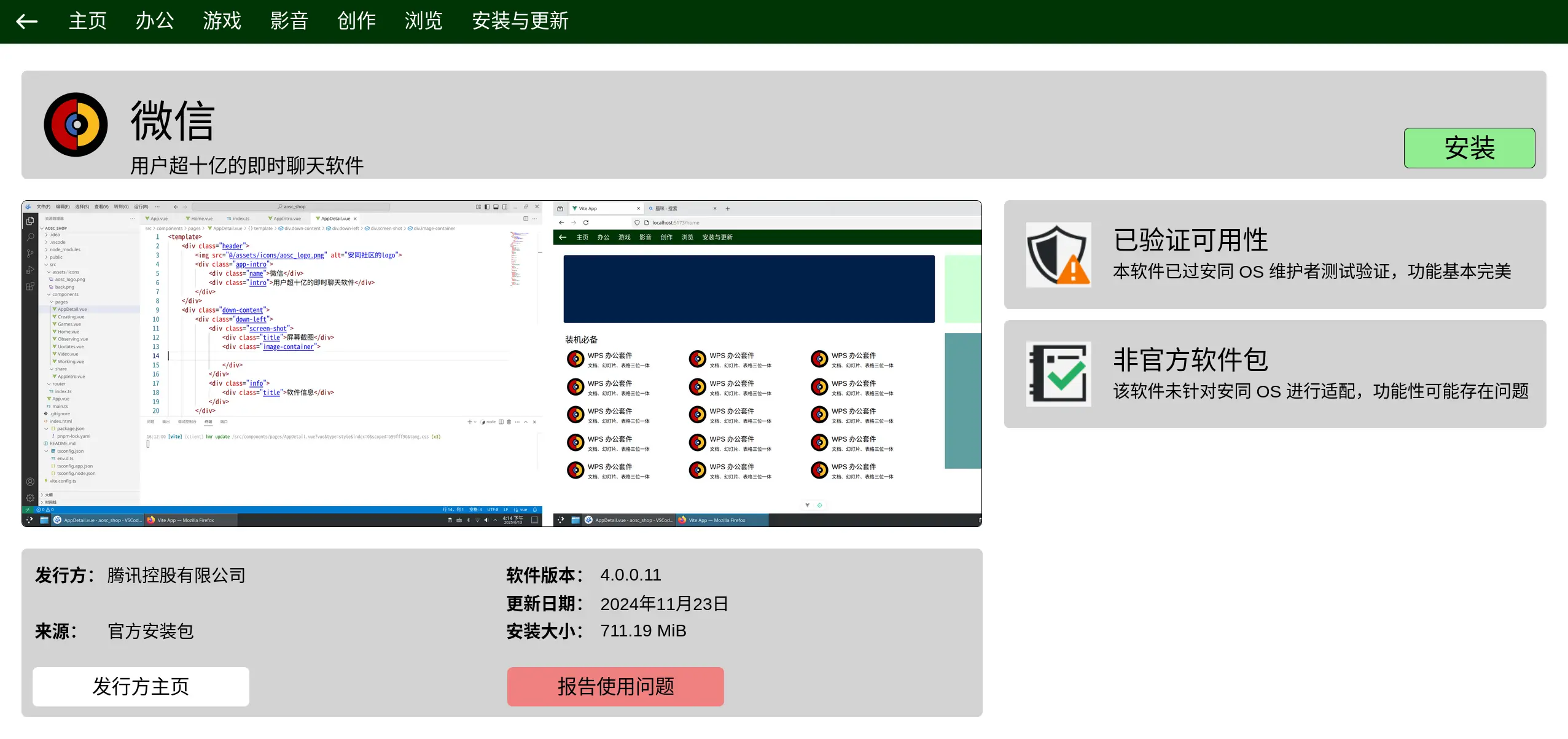
Task: Click the checklist notebook package icon
Action: pyautogui.click(x=1058, y=373)
